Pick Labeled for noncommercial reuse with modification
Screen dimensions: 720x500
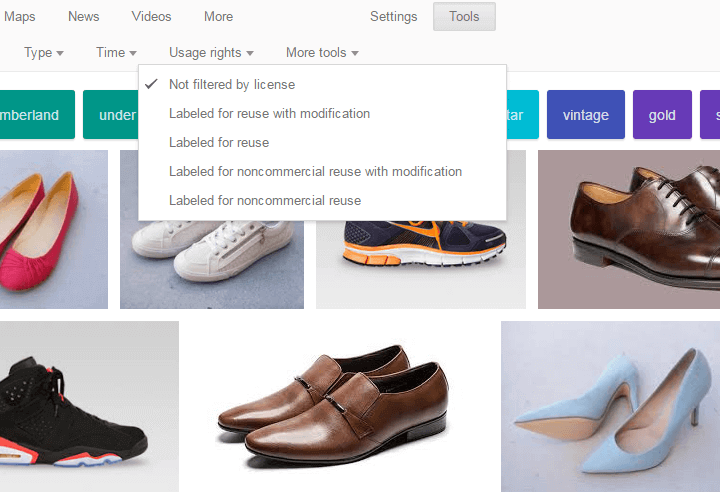[x=315, y=172]
